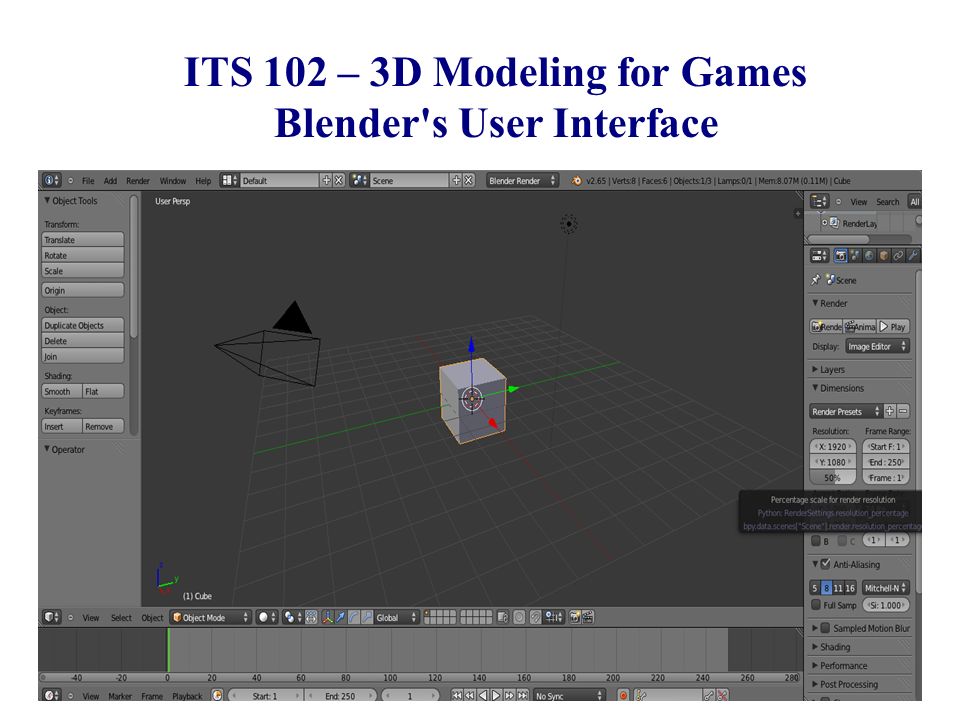Click the 3D manipulator axes toggle icon
Viewport: 960px width, 720px height.
(328, 617)
